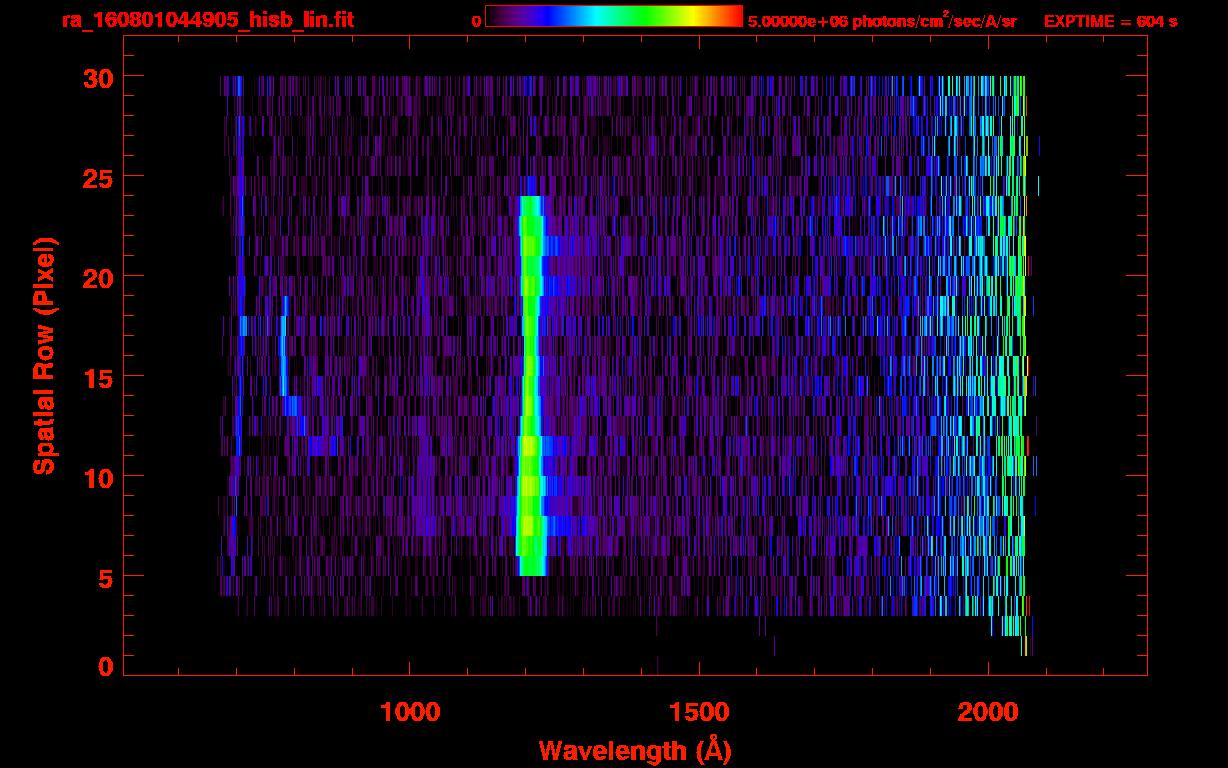Click the x-axis tick label 1000
This screenshot has height=768, width=1228.
point(411,712)
